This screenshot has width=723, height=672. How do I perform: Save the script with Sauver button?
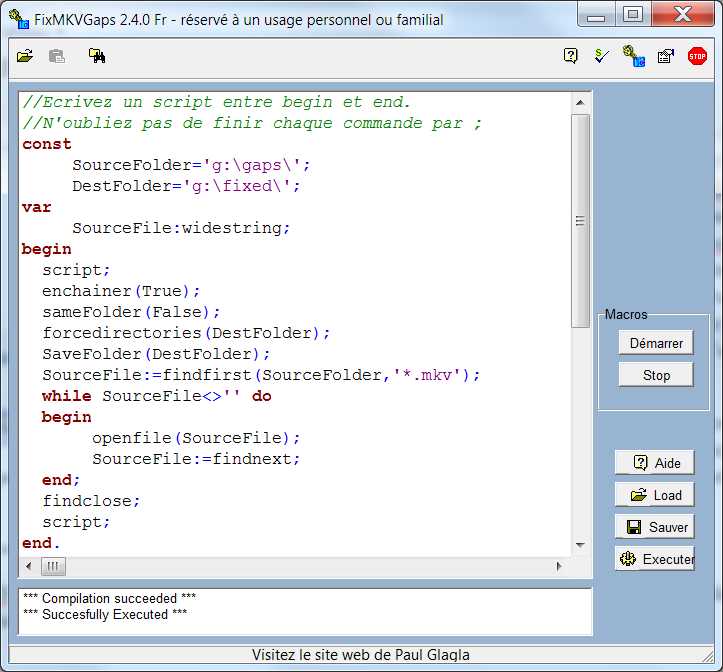click(x=655, y=527)
